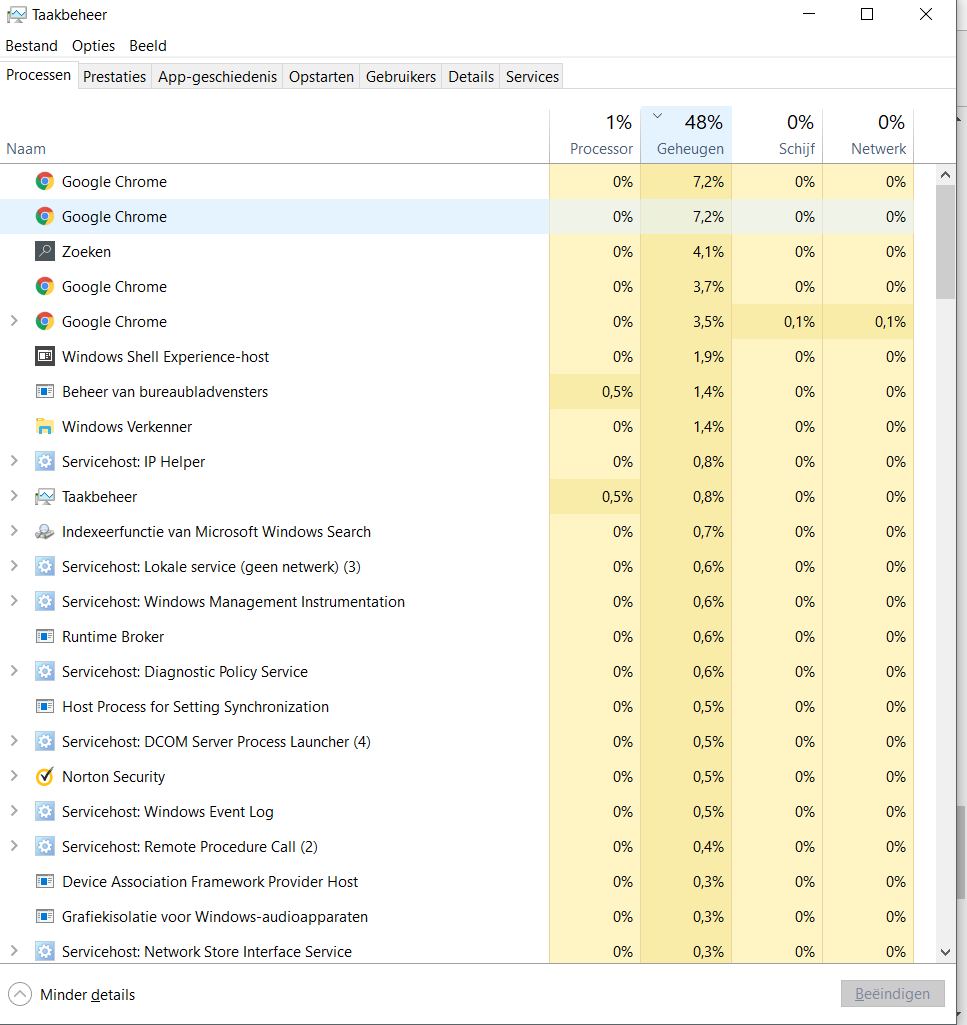Collapse view using Minder details arrow

point(20,994)
